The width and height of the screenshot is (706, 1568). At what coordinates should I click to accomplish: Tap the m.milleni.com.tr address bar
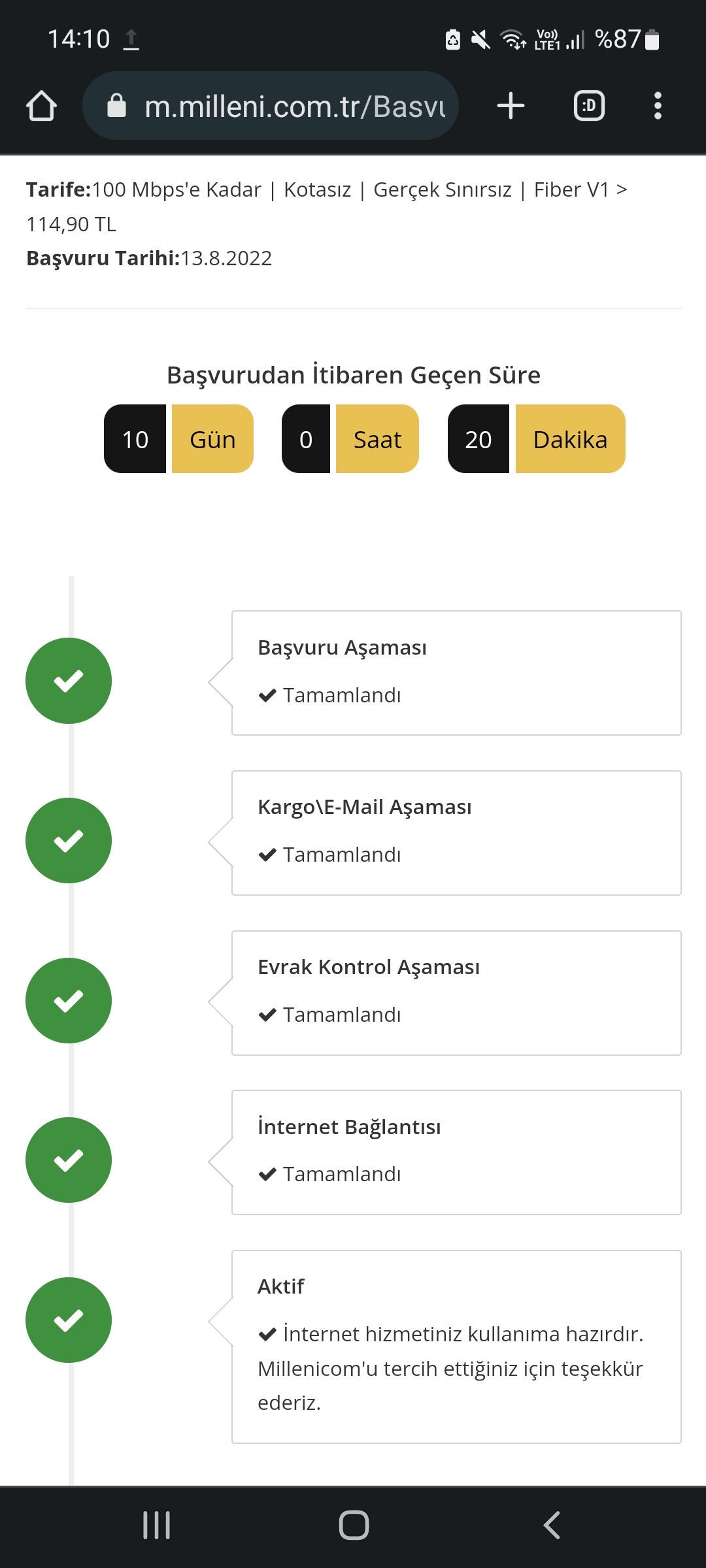271,106
